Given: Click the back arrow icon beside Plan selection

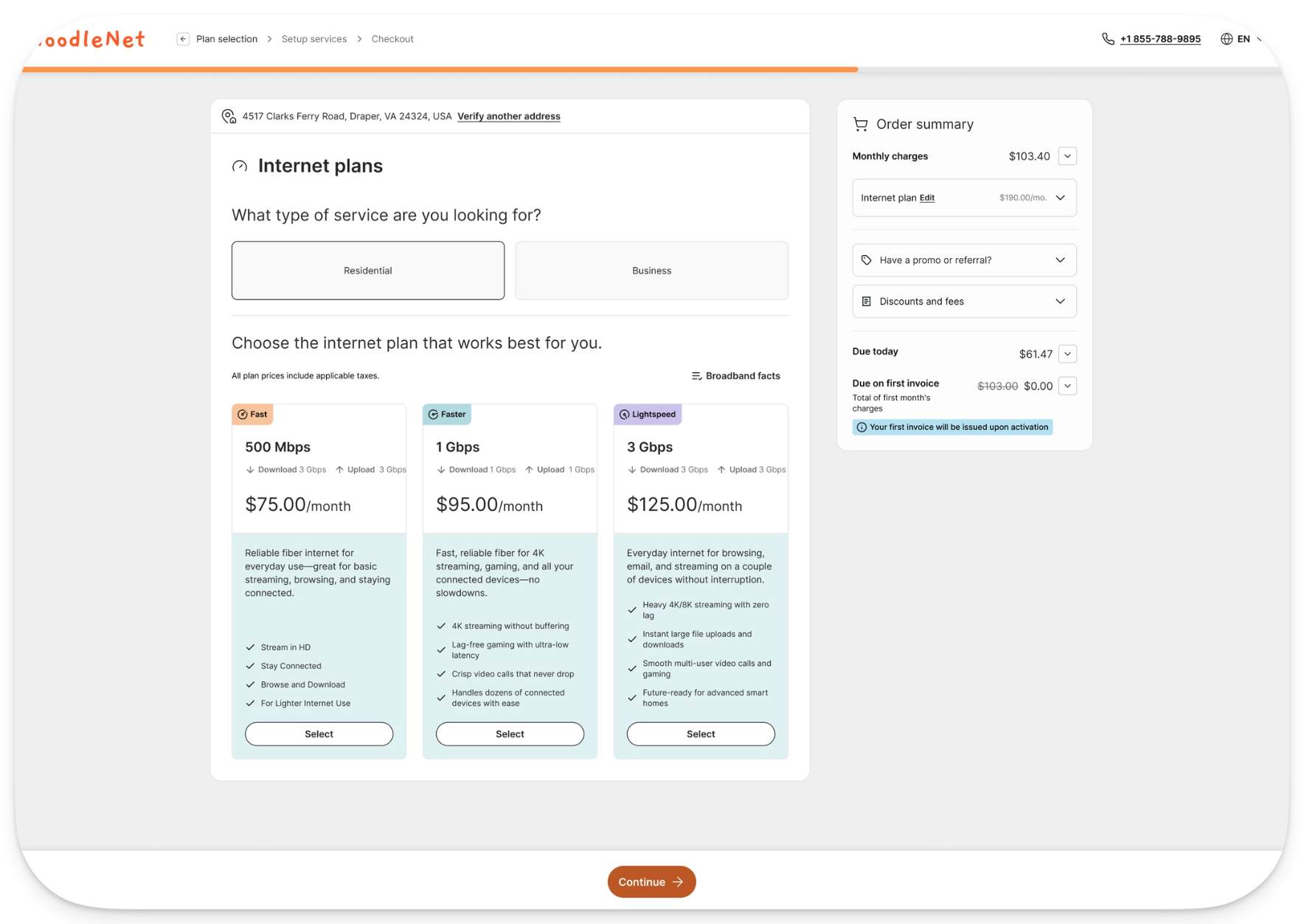Looking at the screenshot, I should (183, 39).
